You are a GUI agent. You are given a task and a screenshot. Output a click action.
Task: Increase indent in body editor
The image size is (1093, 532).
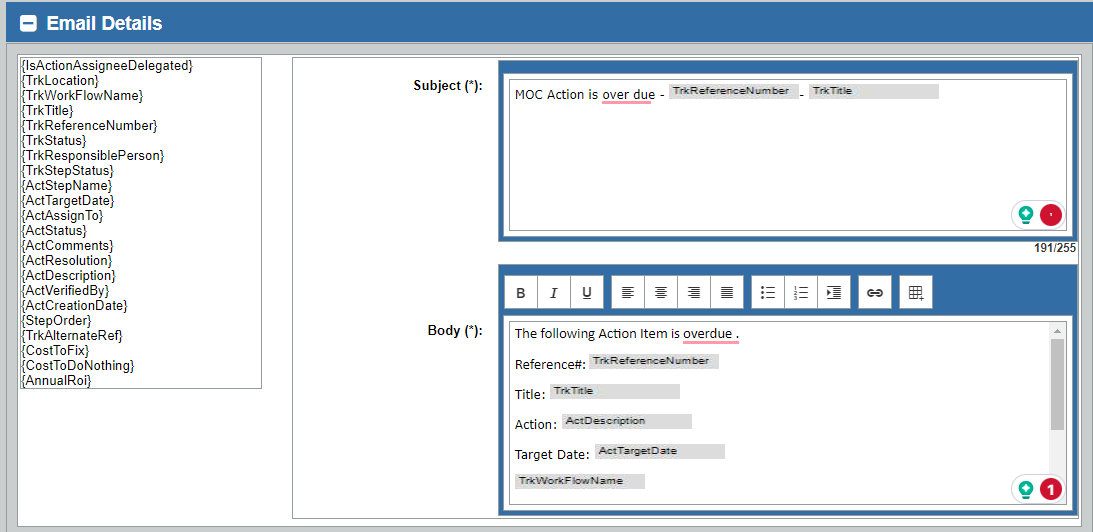click(834, 293)
